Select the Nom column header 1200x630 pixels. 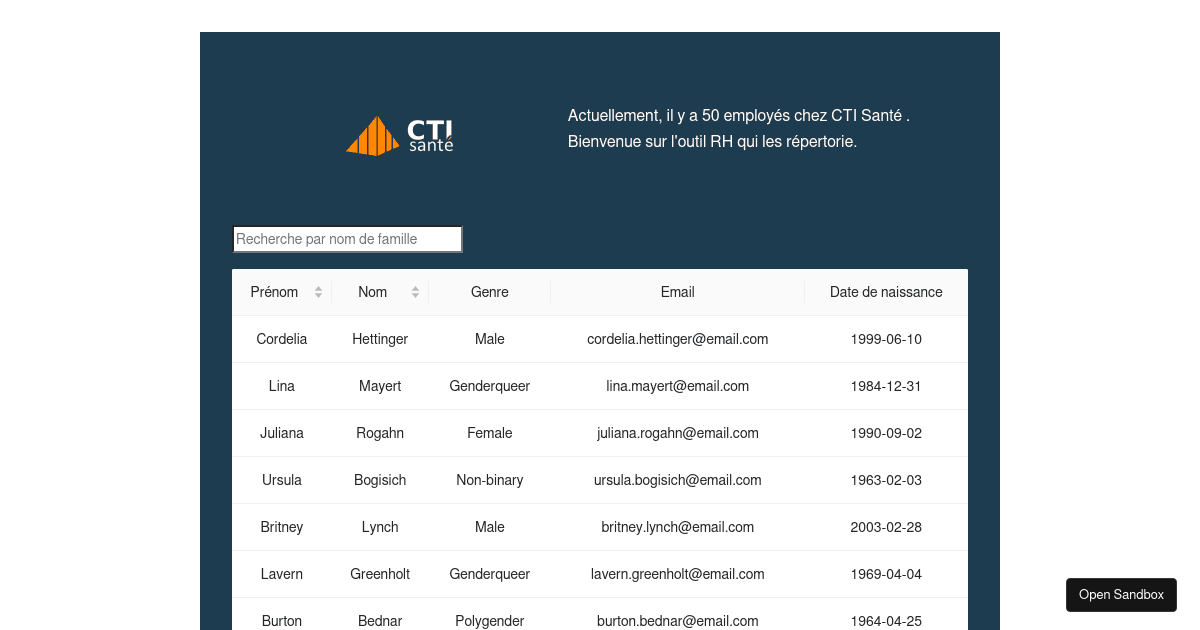tap(373, 292)
